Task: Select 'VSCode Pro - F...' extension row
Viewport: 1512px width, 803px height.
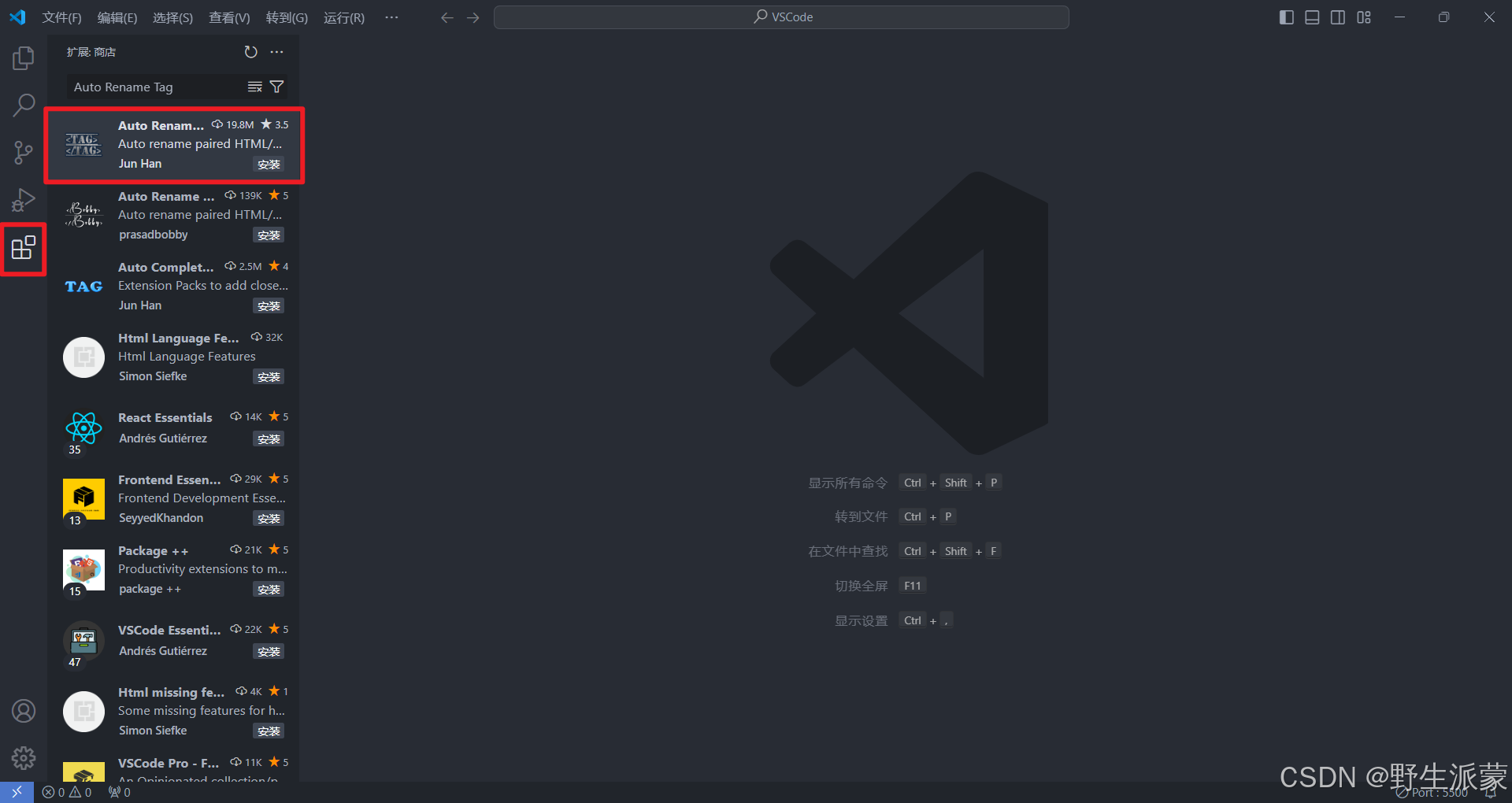Action: click(173, 768)
